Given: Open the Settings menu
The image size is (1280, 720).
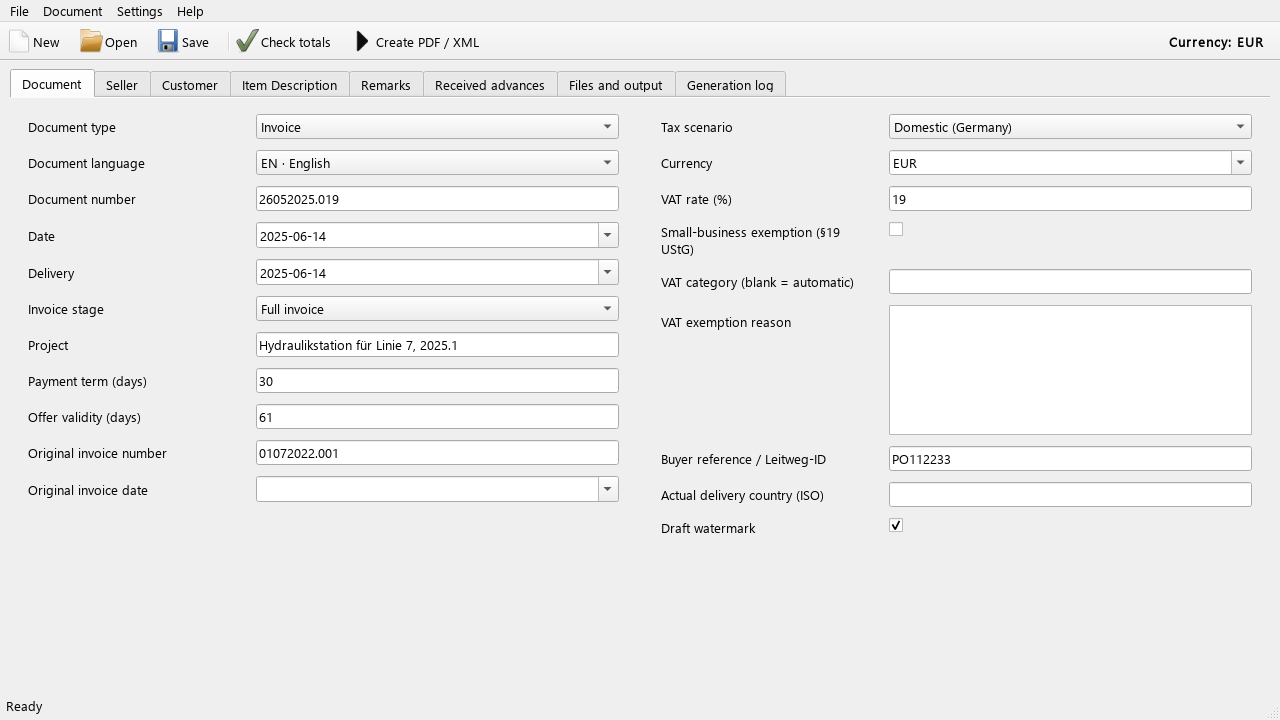Looking at the screenshot, I should [139, 11].
